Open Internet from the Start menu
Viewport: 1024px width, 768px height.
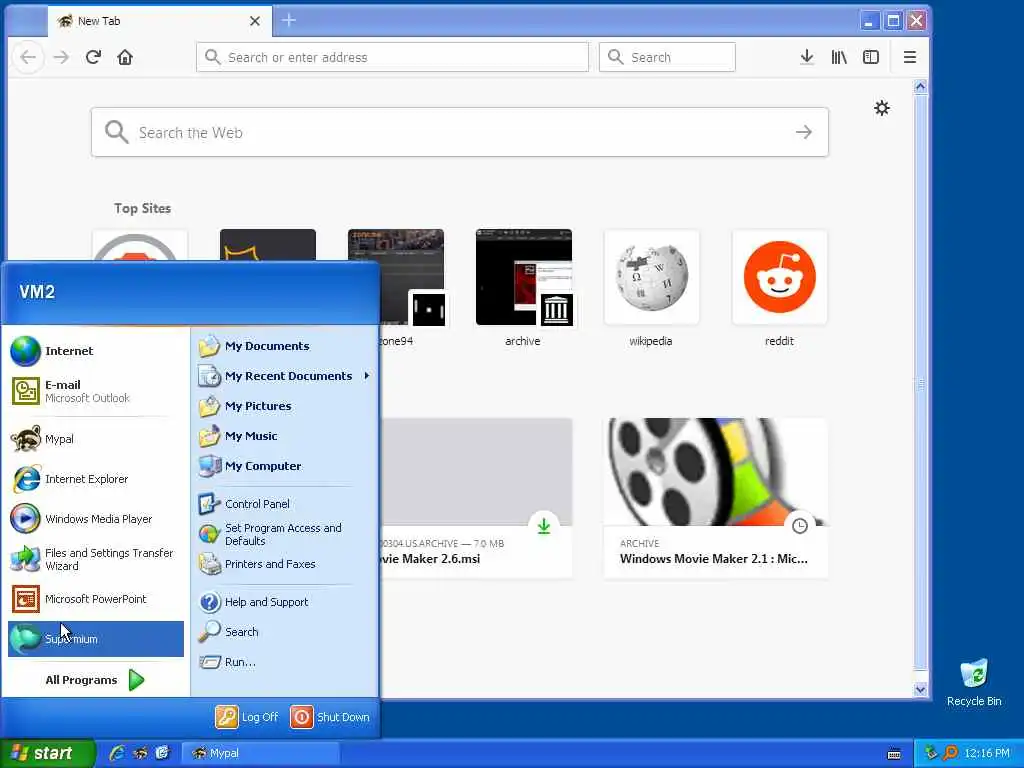(96, 351)
